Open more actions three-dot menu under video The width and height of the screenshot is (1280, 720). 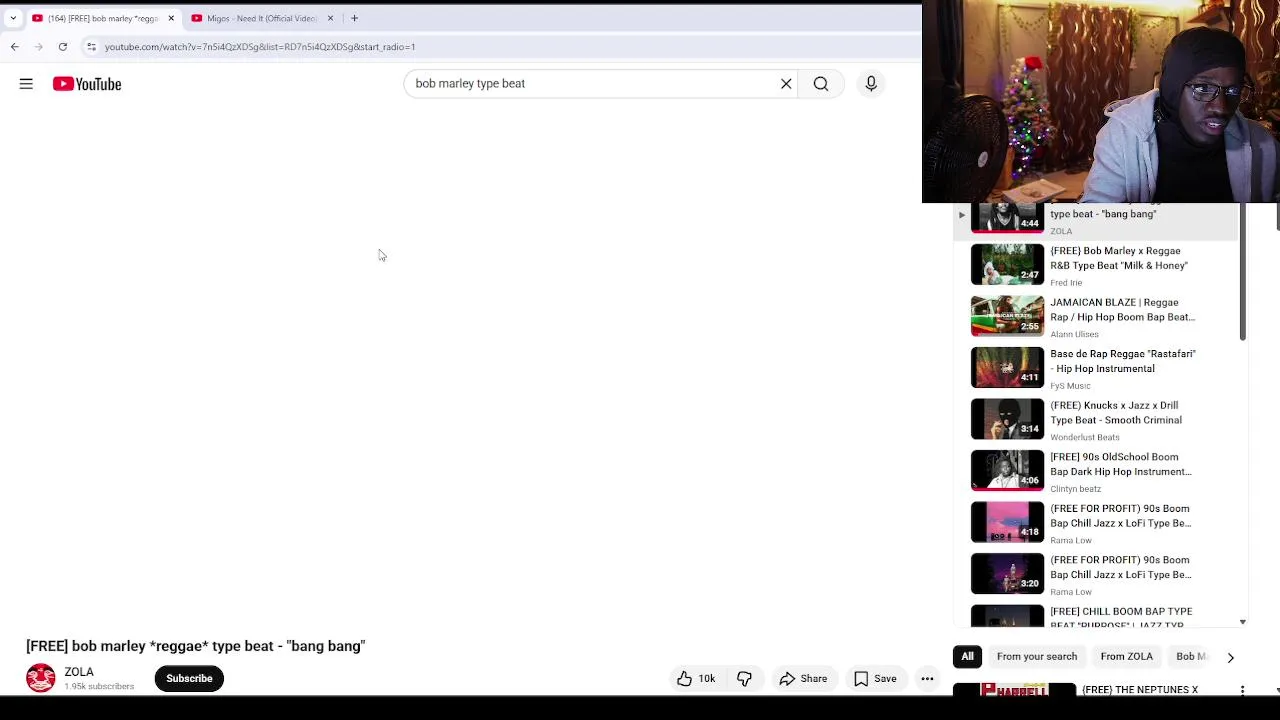tap(927, 679)
